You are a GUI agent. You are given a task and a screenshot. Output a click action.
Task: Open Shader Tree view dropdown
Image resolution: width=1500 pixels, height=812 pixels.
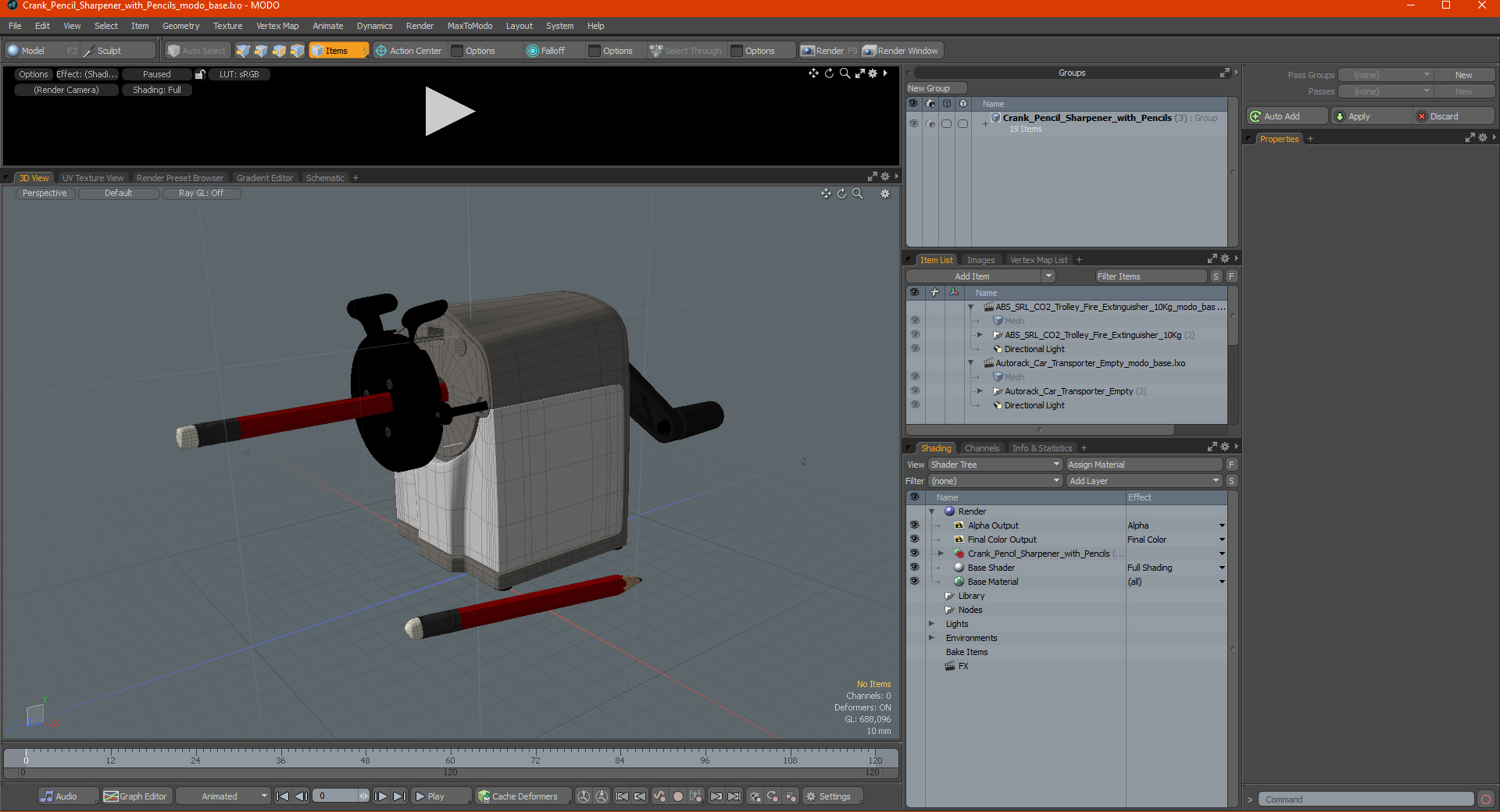click(995, 465)
